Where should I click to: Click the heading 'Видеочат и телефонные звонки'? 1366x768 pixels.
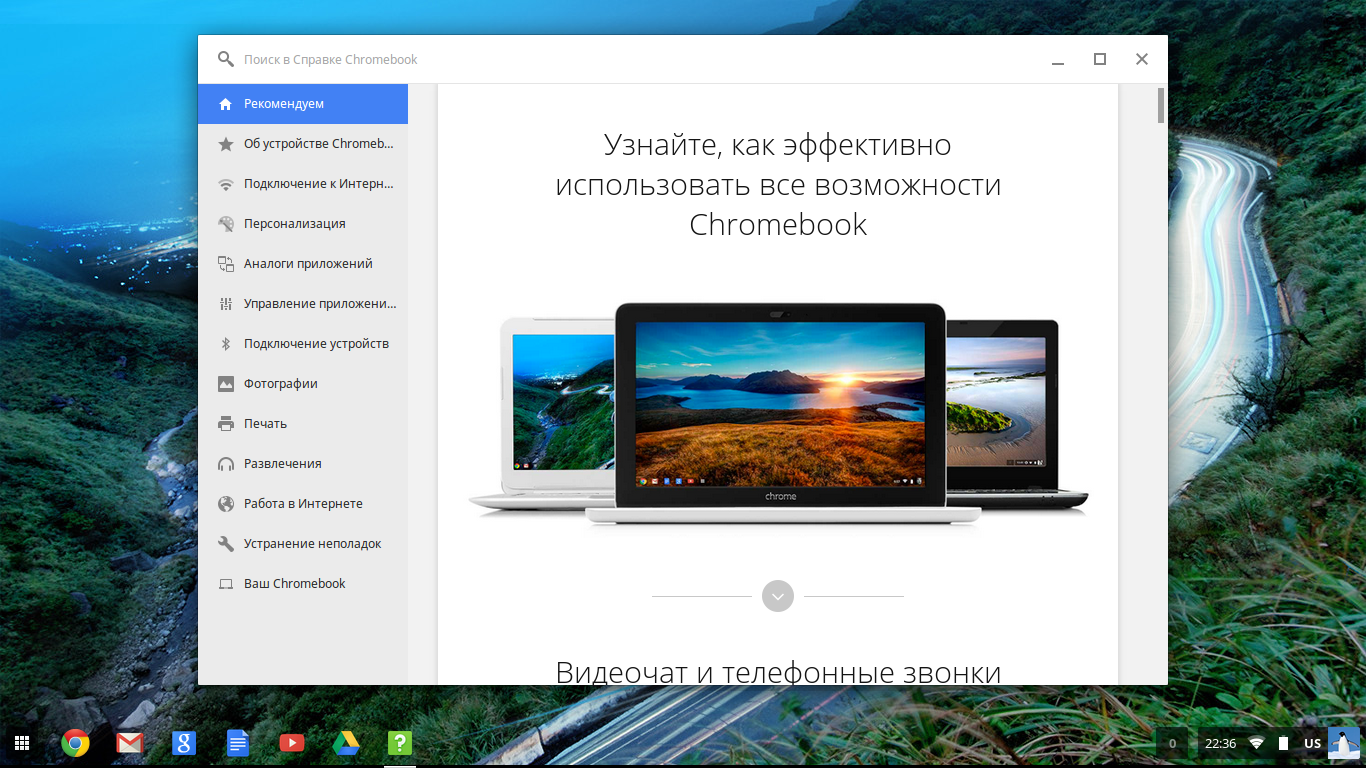(x=778, y=672)
